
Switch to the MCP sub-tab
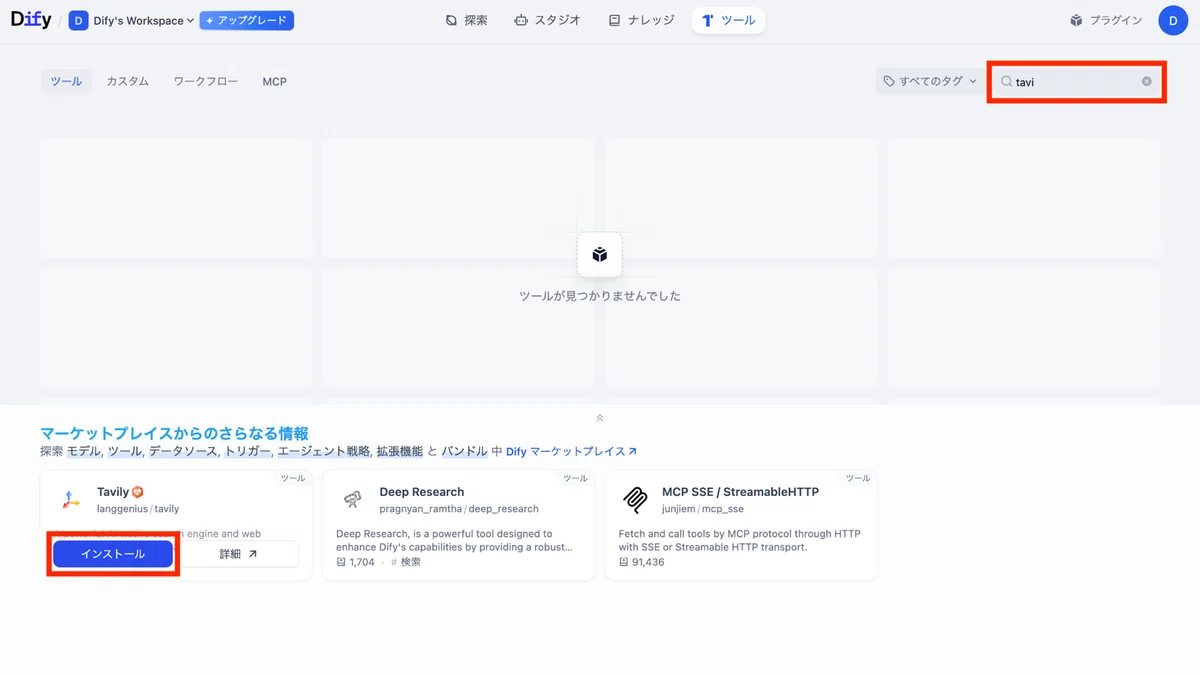pos(274,81)
